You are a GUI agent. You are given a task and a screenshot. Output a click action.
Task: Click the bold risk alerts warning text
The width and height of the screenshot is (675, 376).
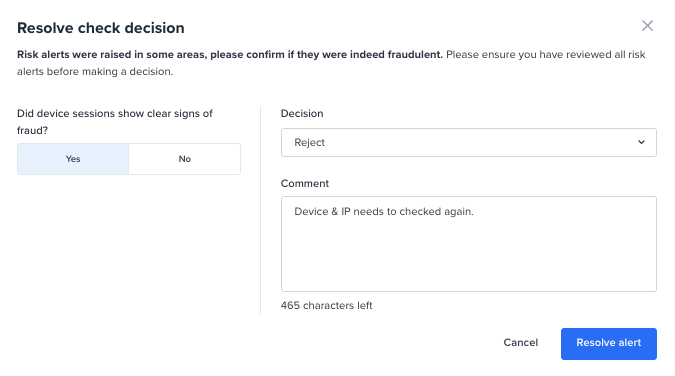click(230, 55)
